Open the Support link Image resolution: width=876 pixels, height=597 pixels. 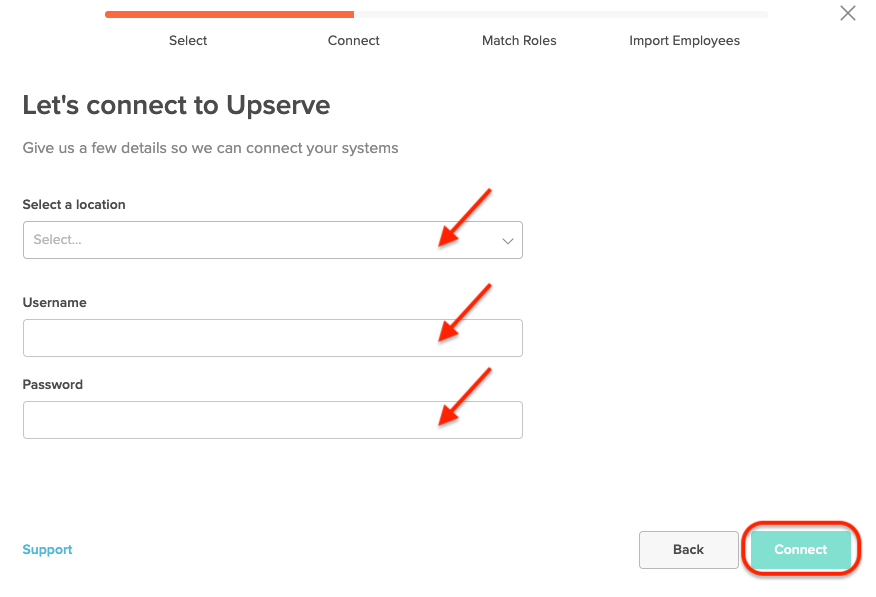[46, 549]
